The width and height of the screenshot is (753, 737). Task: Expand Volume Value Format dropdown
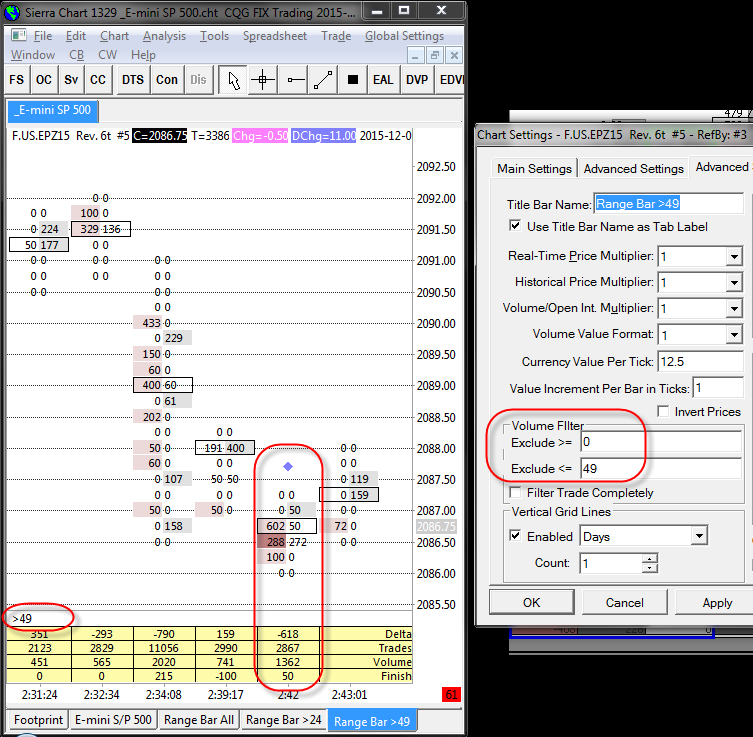(x=734, y=335)
